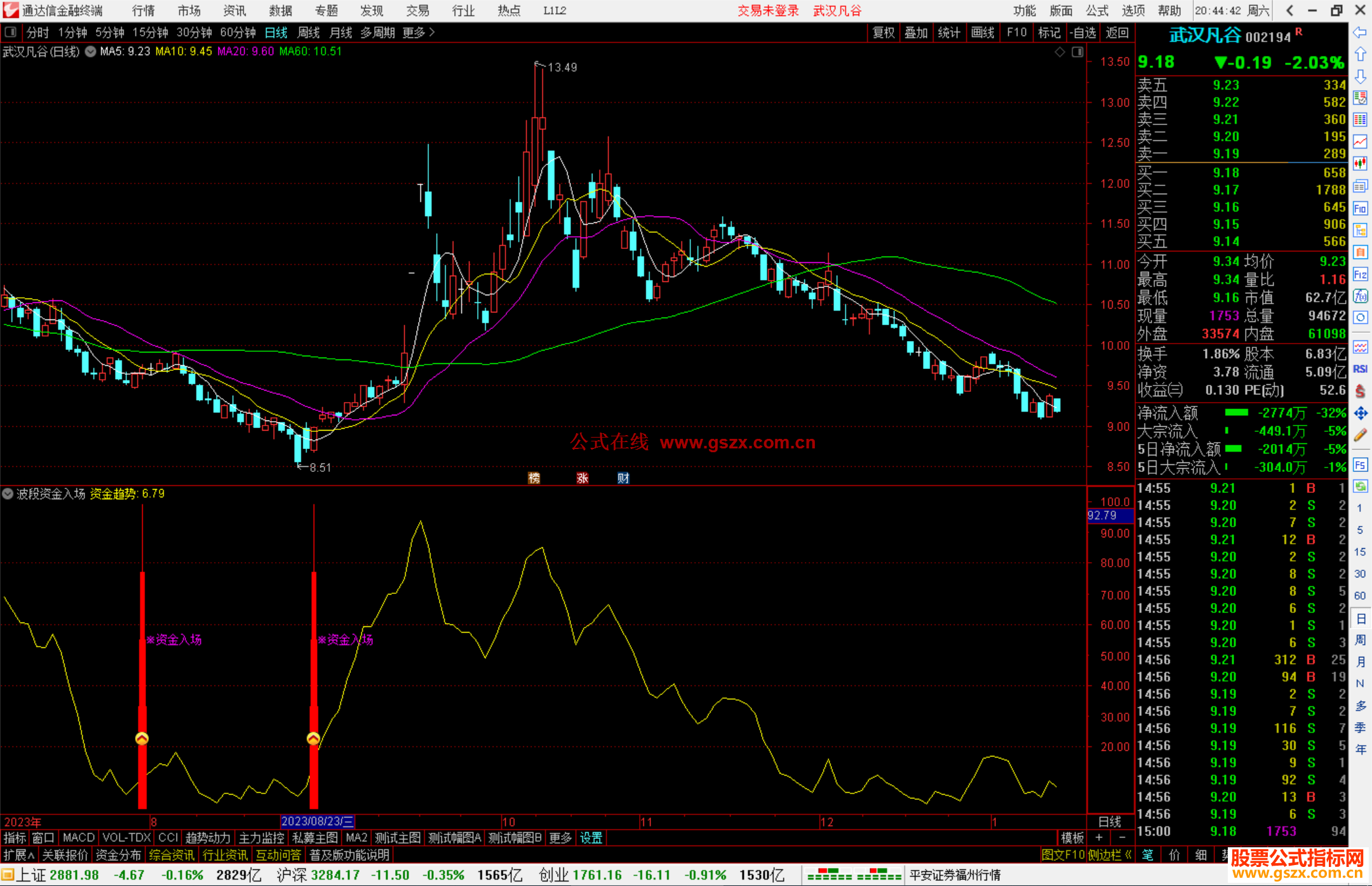
Task: Open the 行情 menu
Action: click(144, 10)
